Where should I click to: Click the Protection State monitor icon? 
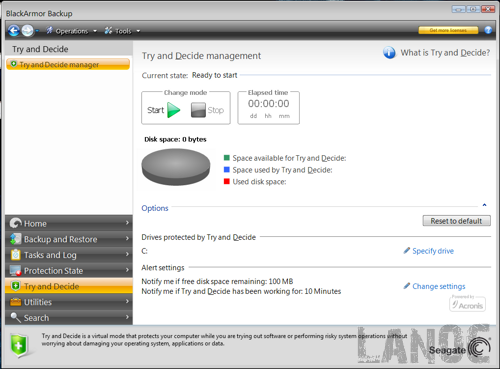pos(15,270)
